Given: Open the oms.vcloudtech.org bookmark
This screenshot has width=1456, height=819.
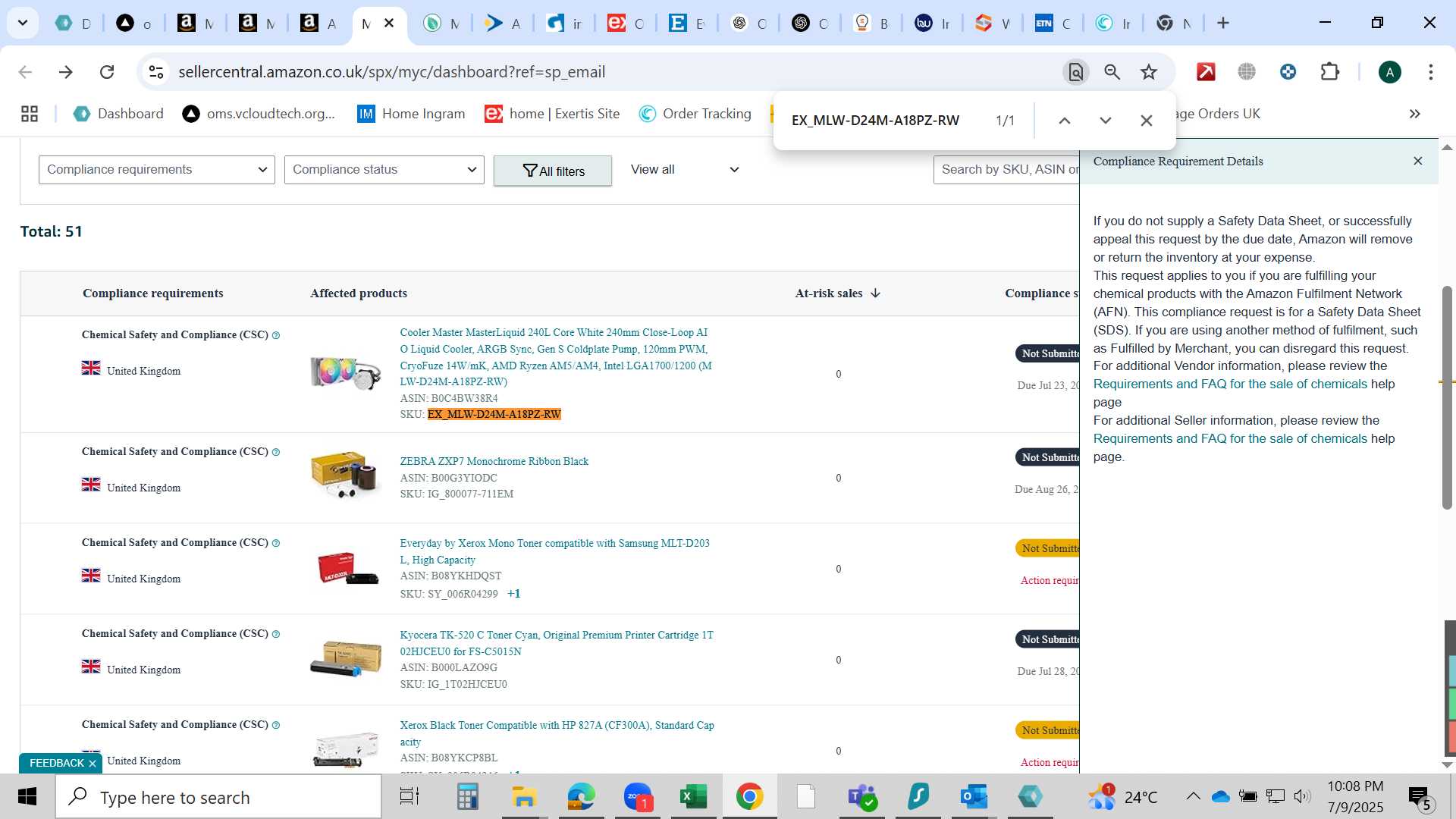Looking at the screenshot, I should (259, 114).
